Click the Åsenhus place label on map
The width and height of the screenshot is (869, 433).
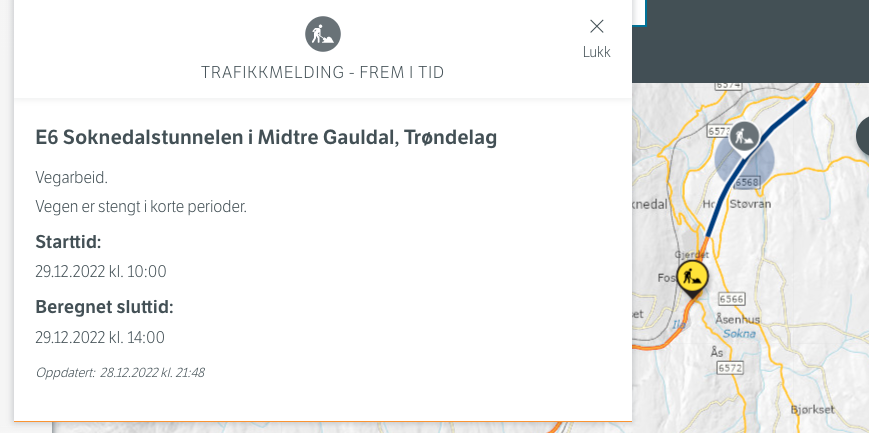[x=739, y=318]
